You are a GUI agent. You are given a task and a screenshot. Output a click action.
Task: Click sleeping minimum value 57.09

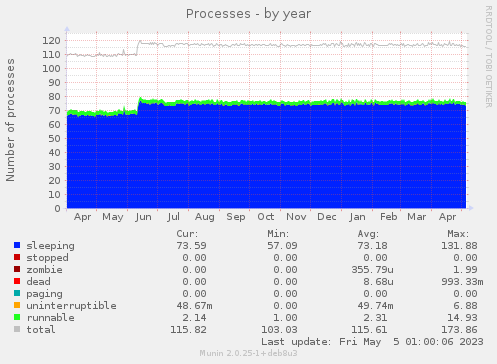[282, 246]
